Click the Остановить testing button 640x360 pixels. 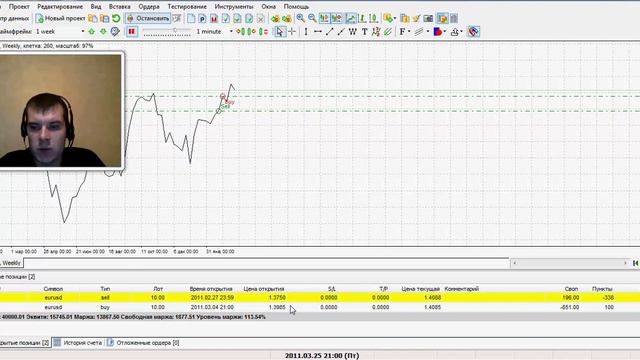coord(148,18)
